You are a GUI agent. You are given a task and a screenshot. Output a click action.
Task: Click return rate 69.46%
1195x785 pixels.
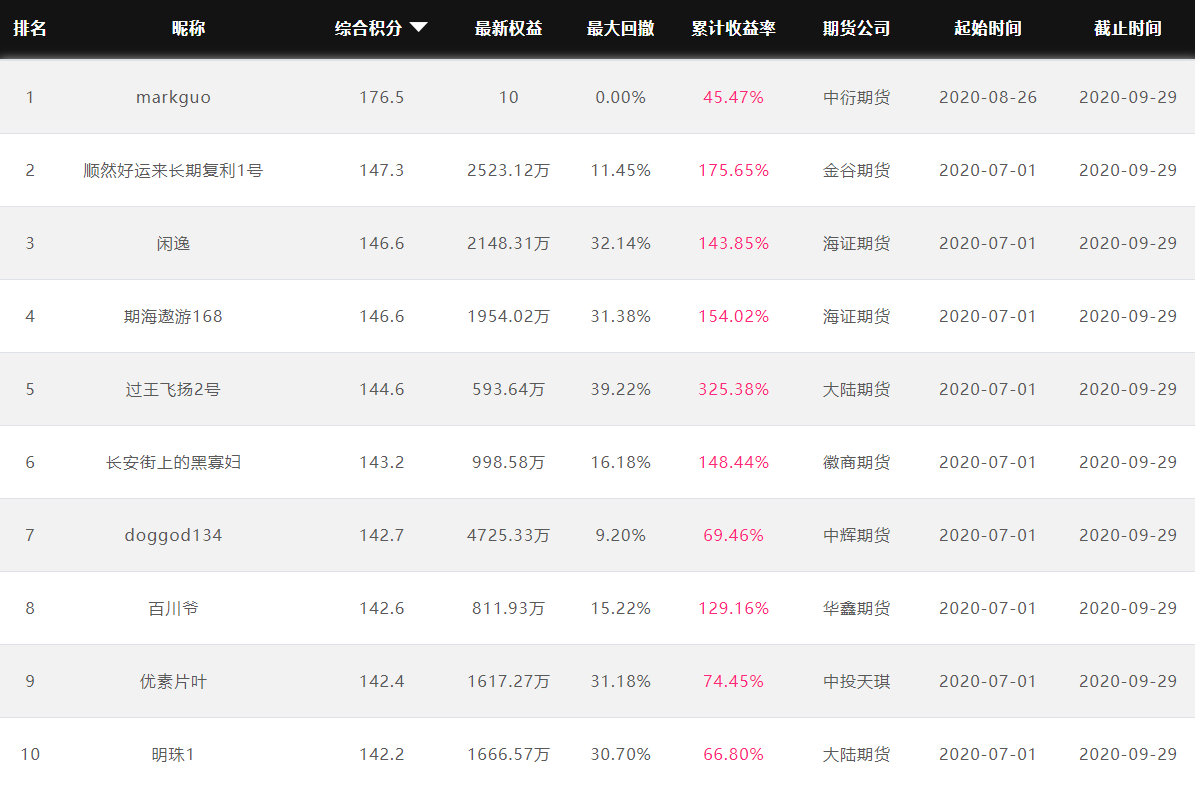[x=733, y=535]
